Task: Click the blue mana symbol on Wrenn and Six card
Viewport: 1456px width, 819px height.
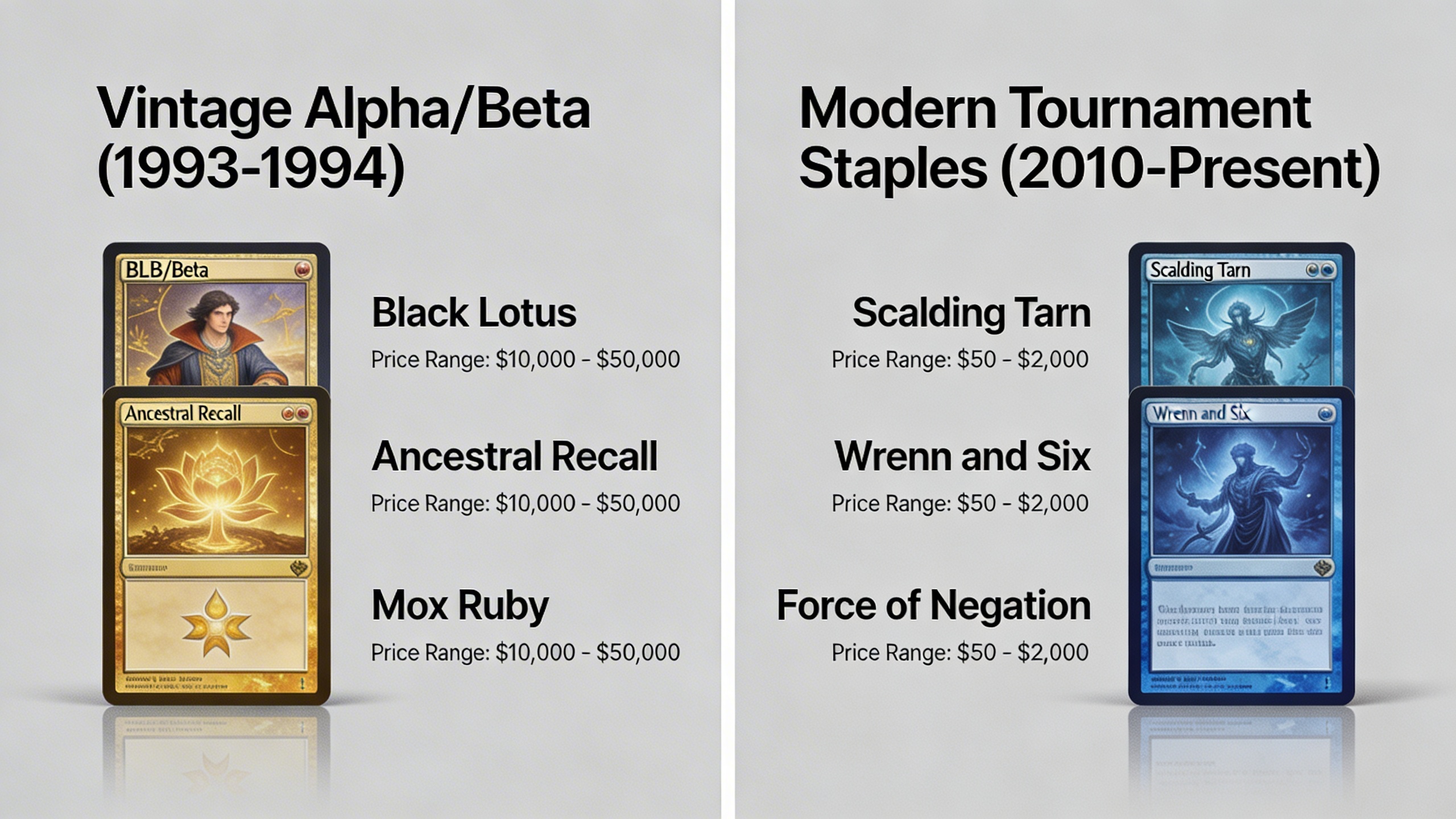Action: click(x=1326, y=413)
